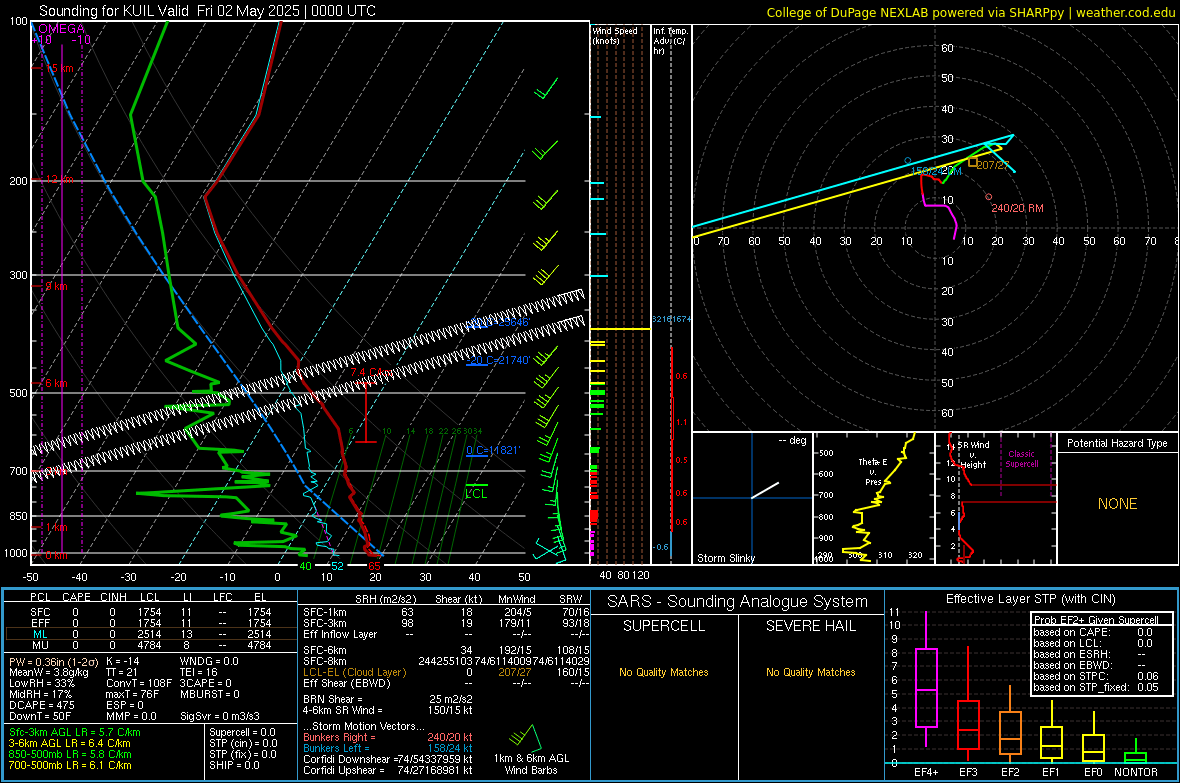Click the '-20 C=21740' level label
This screenshot has width=1180, height=783.
tap(498, 361)
